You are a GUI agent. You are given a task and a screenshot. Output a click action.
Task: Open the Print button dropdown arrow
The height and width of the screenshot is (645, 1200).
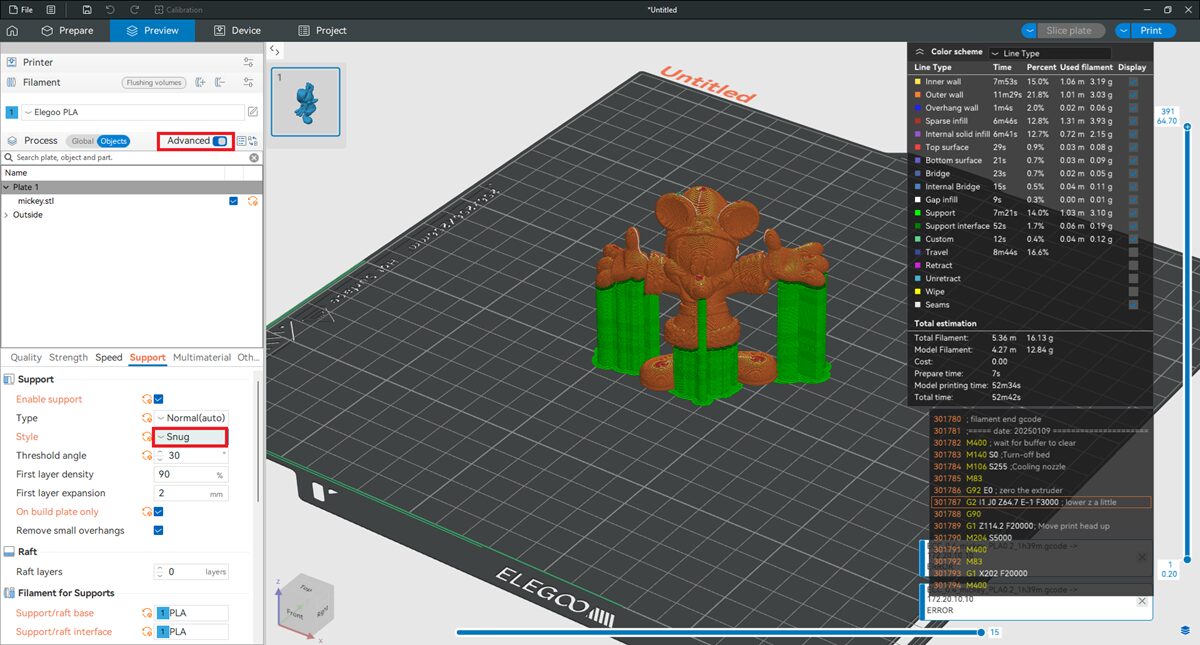tap(1124, 31)
